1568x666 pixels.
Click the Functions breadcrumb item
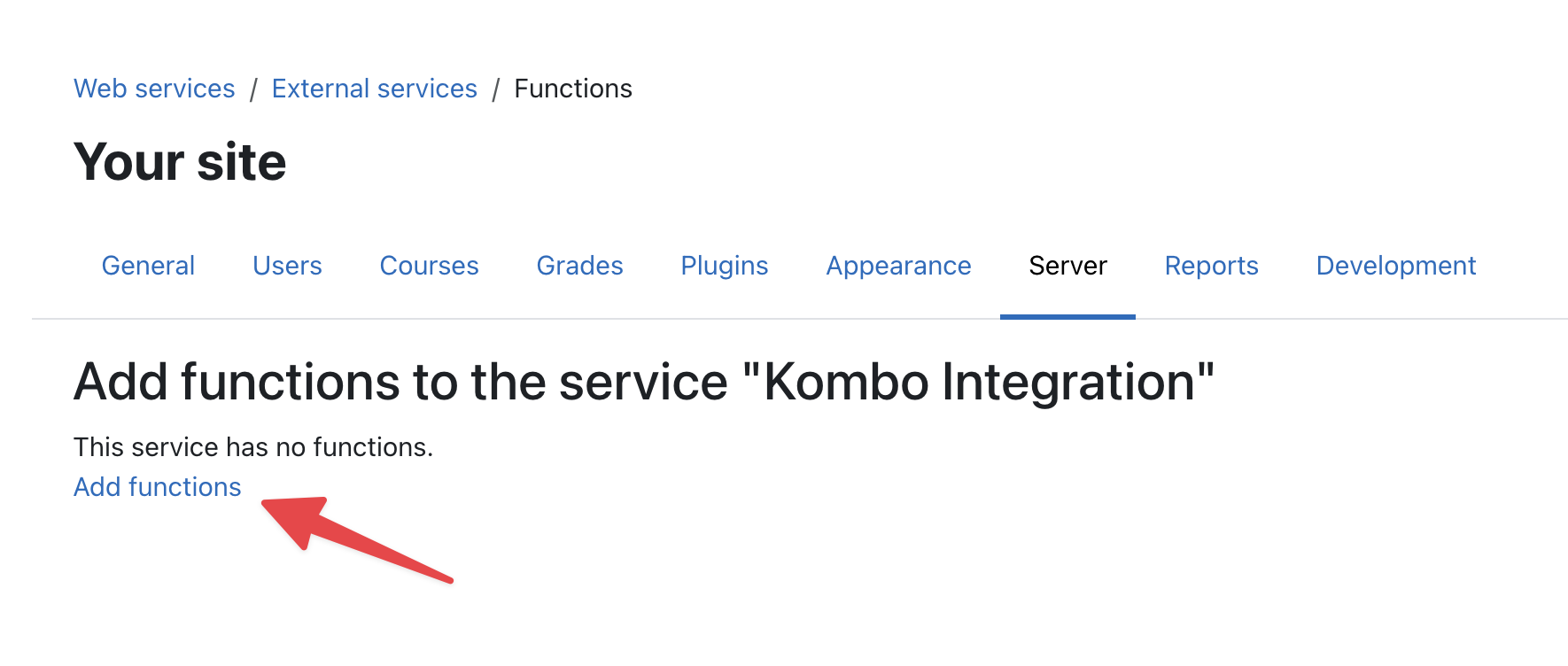click(573, 89)
